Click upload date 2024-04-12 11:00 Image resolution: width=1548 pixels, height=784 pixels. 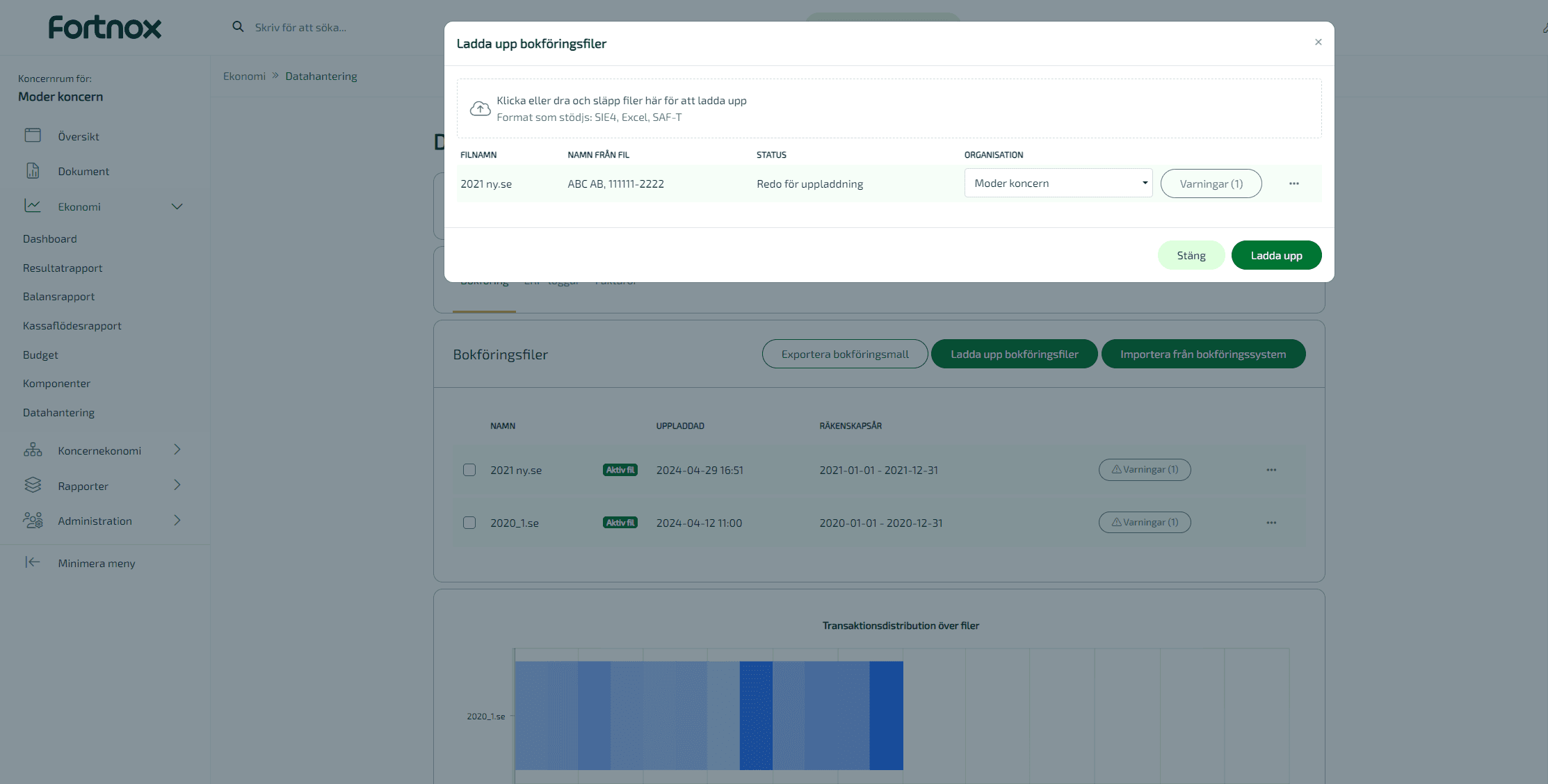coord(699,523)
